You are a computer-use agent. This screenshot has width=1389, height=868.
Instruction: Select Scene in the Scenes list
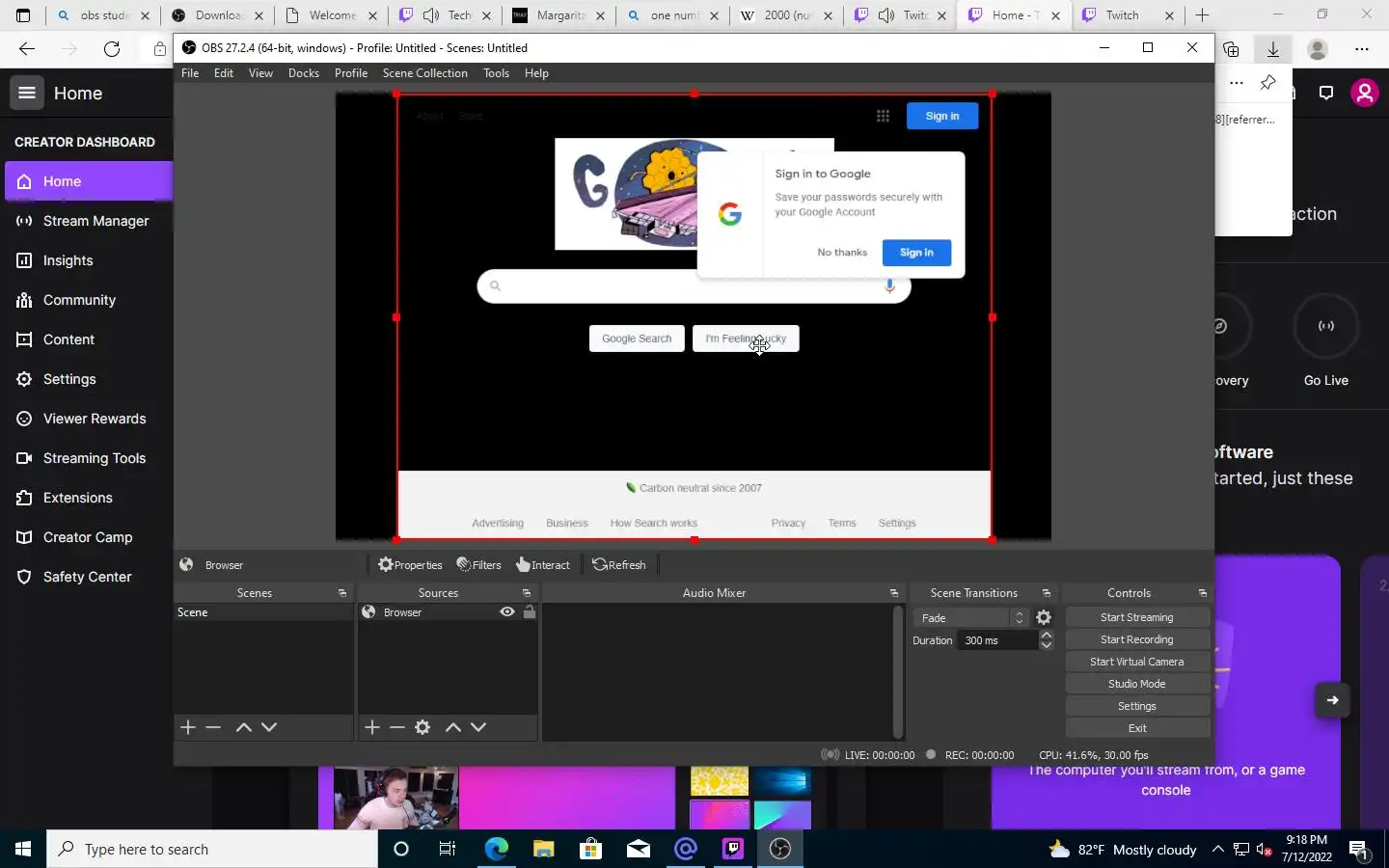point(263,612)
